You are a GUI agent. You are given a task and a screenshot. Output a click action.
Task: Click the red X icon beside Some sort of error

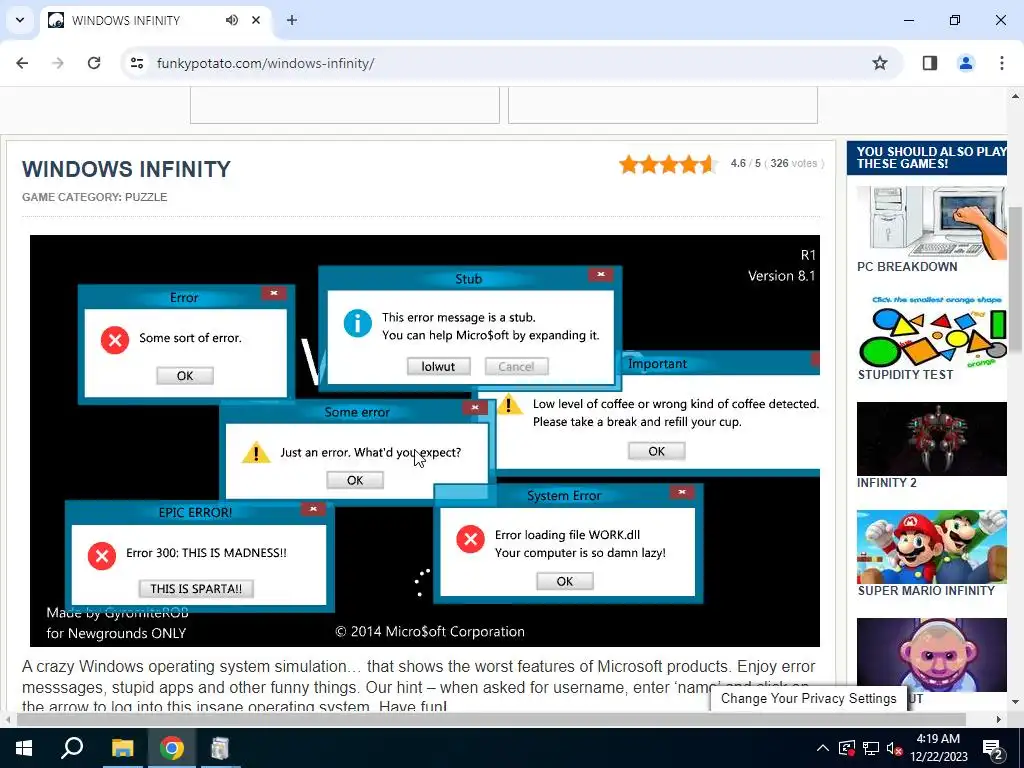pos(115,340)
